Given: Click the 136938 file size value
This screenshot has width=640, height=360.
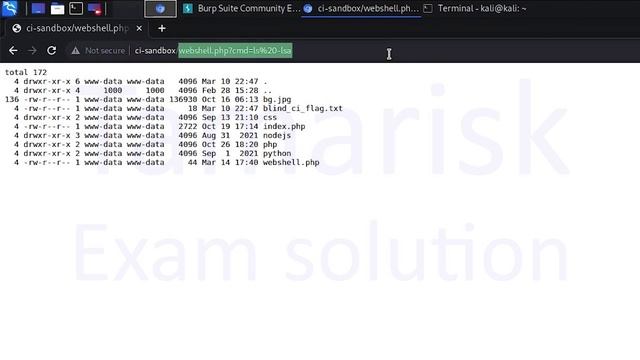Looking at the screenshot, I should tap(183, 99).
